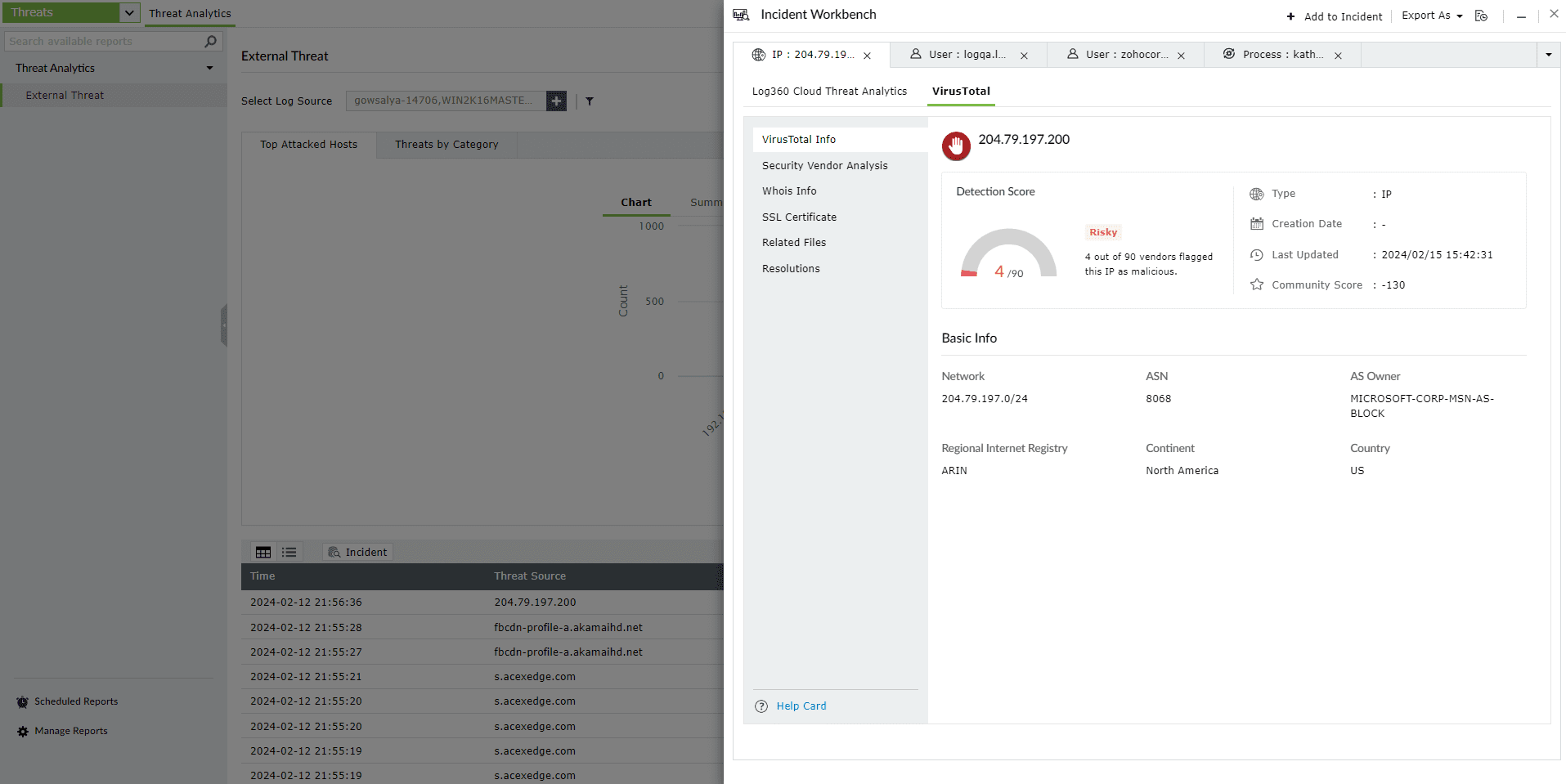1566x784 pixels.
Task: Click the Risky status badge
Action: [x=1103, y=232]
